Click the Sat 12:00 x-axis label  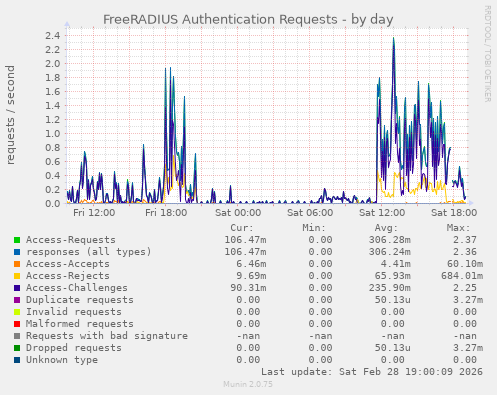382,213
